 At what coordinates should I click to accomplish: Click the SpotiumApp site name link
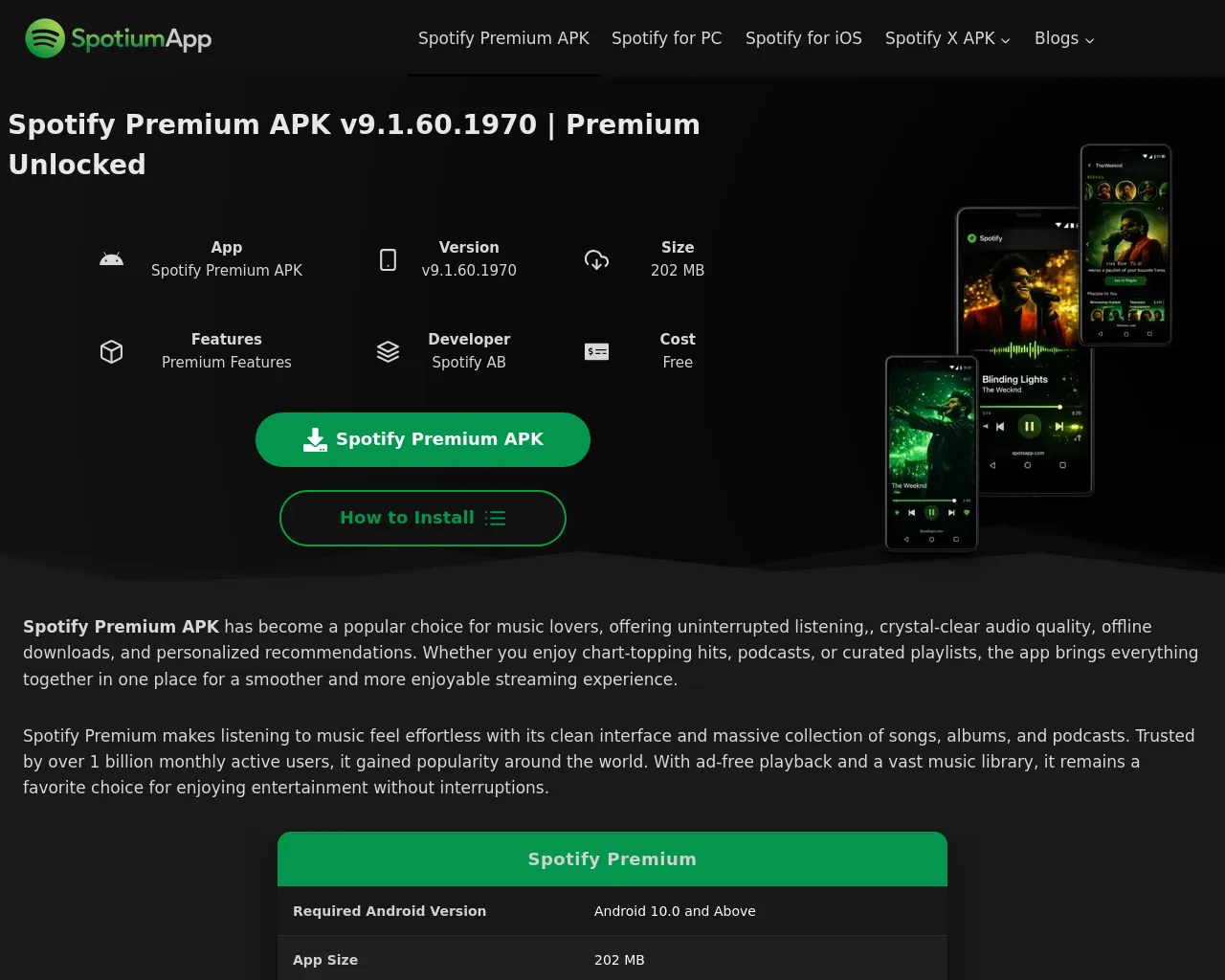coord(142,38)
